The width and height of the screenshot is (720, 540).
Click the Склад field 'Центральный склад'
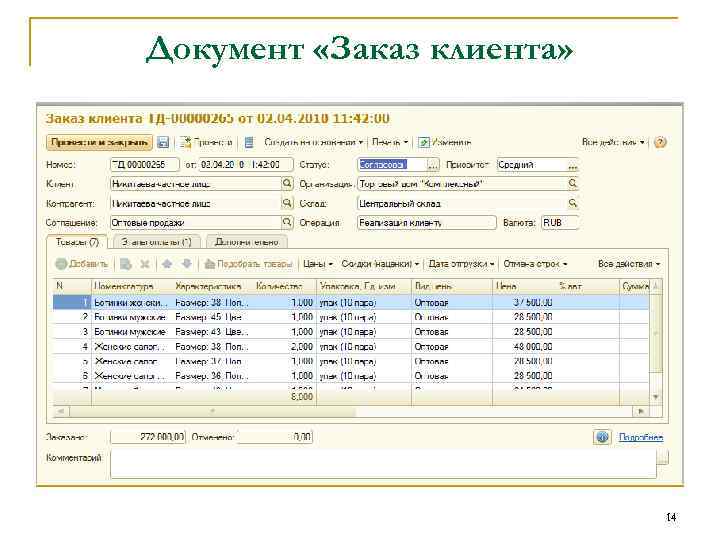[x=462, y=203]
